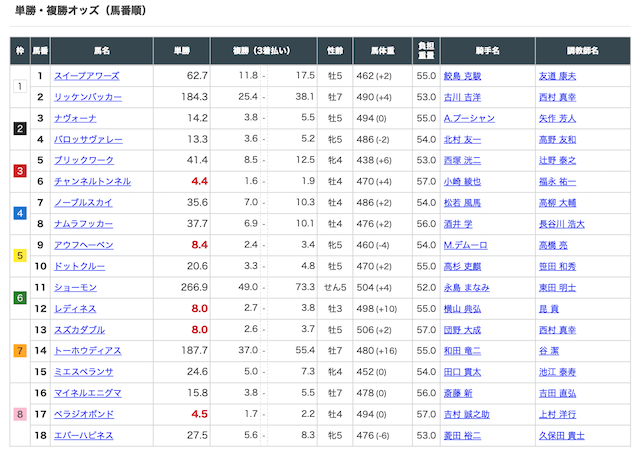Click the orange frame number 7 badge
640x453 pixels.
click(x=19, y=350)
